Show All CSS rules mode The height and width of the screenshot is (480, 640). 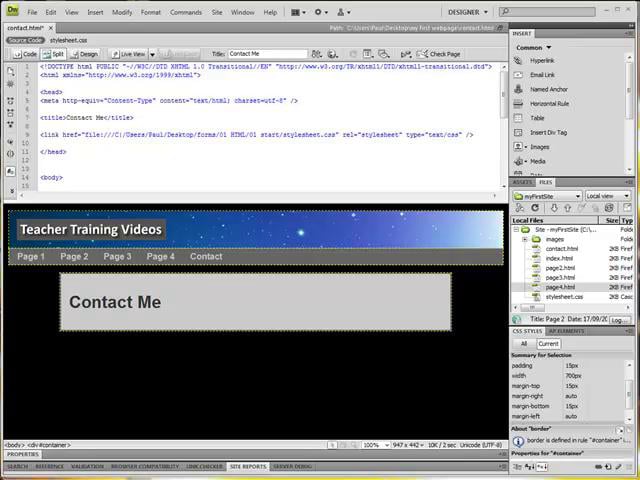[524, 344]
